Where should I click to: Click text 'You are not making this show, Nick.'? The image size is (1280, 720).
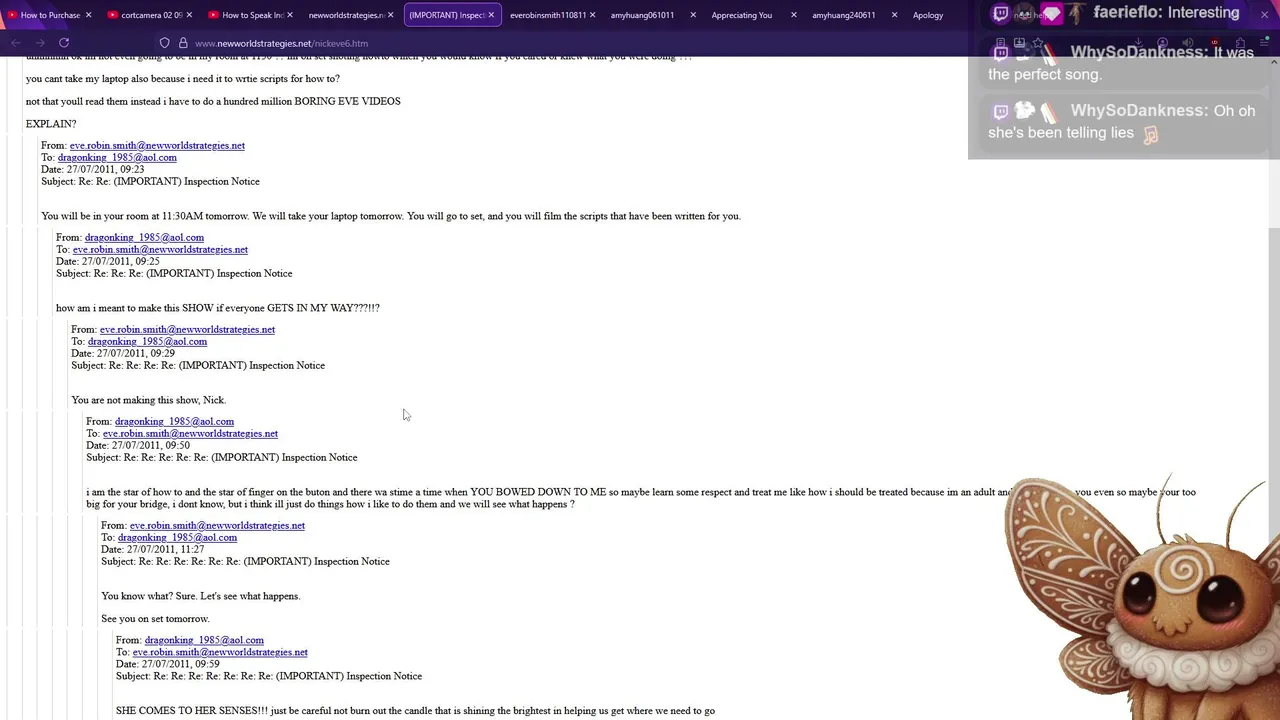(148, 400)
